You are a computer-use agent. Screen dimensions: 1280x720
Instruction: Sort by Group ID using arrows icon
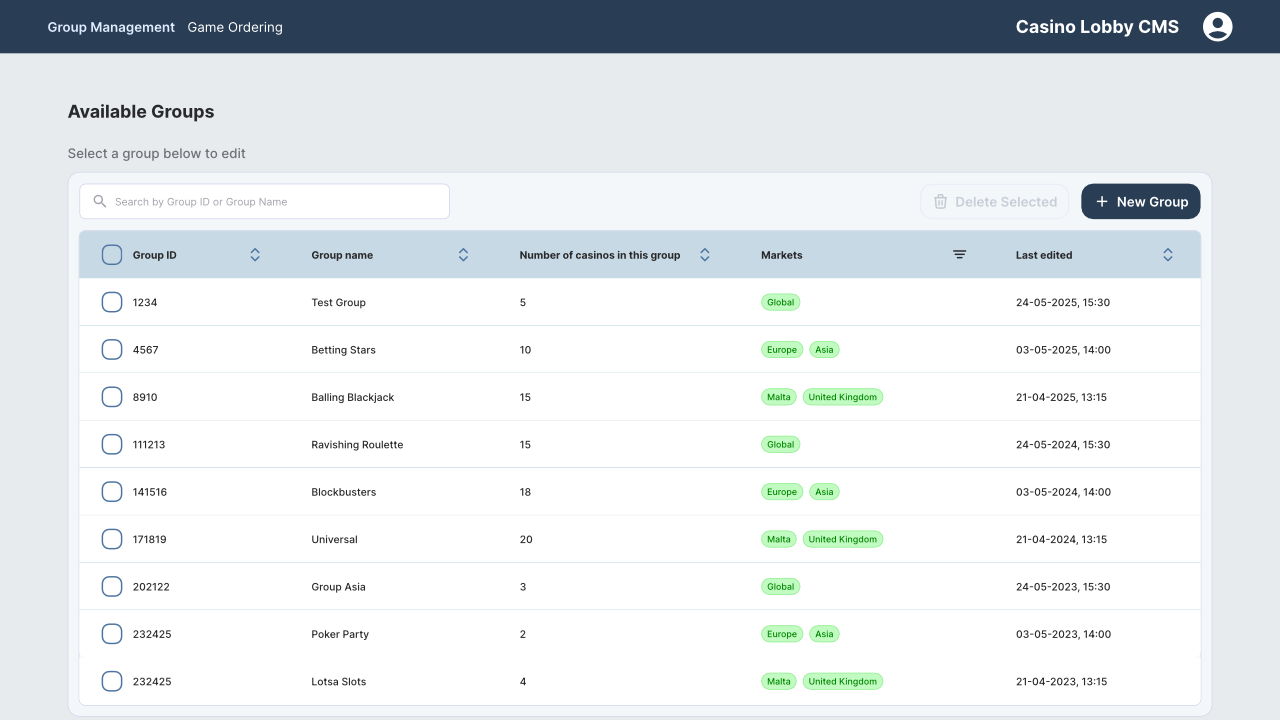click(255, 255)
